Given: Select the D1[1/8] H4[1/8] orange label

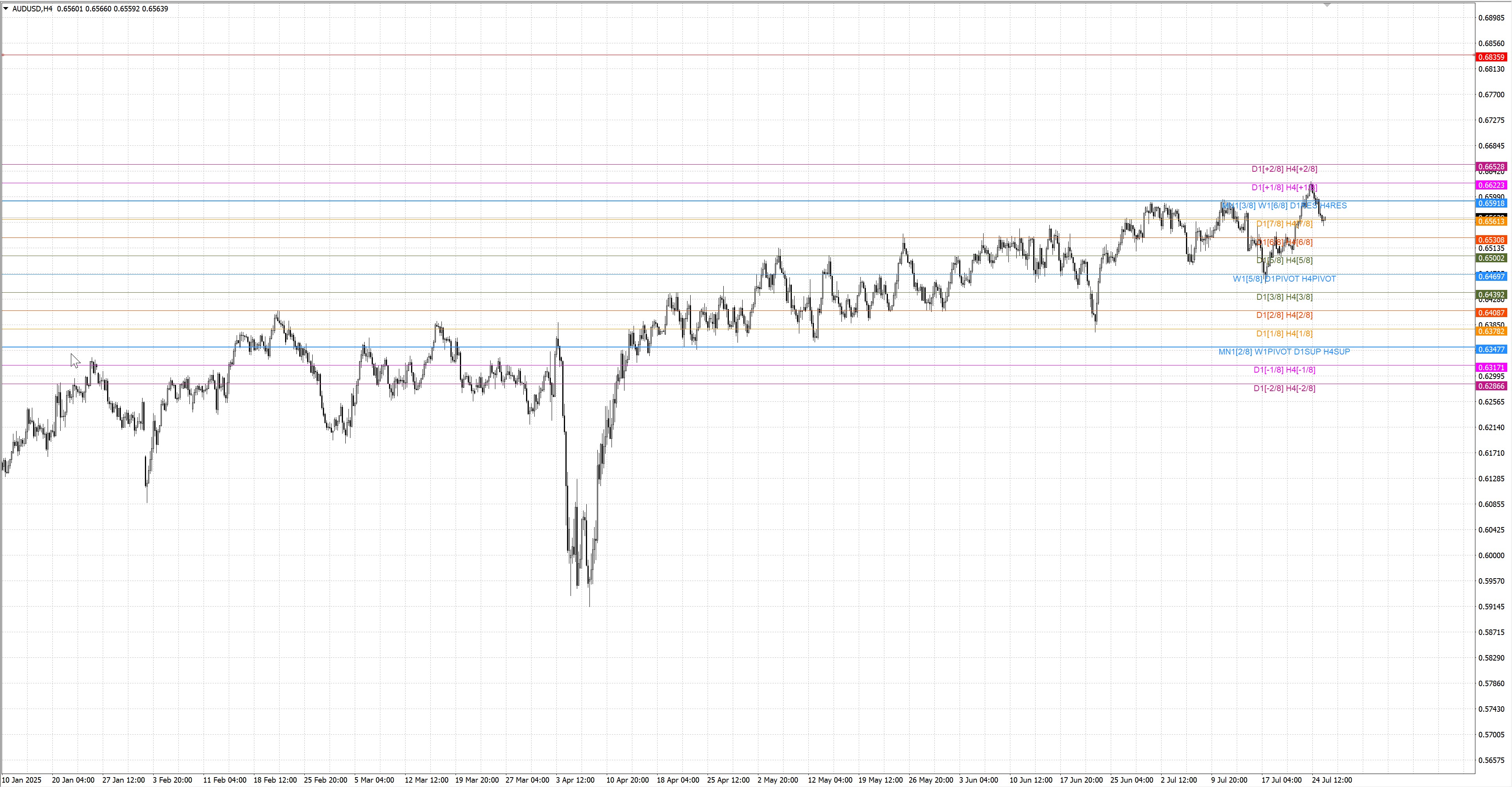Looking at the screenshot, I should tap(1284, 334).
